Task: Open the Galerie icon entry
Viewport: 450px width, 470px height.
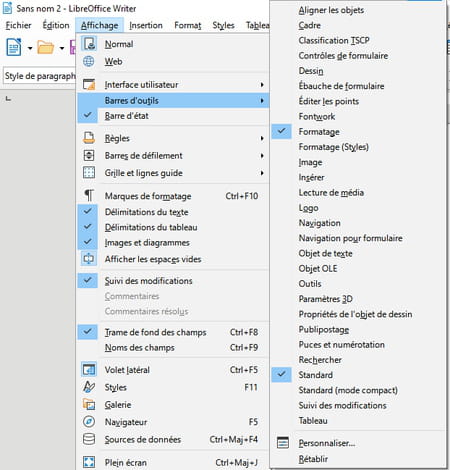Action: click(x=89, y=404)
